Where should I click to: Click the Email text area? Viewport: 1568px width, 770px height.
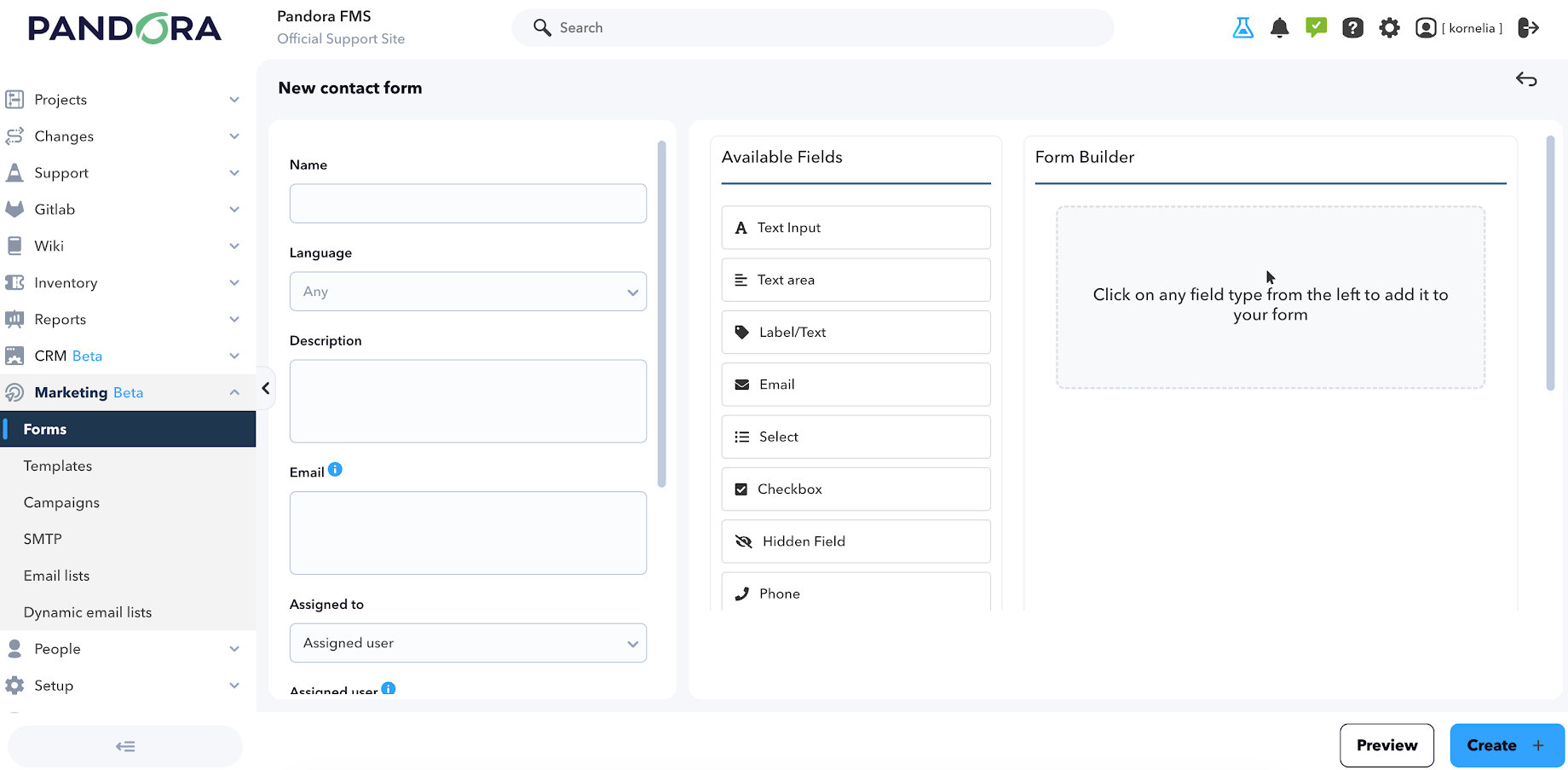click(x=468, y=533)
